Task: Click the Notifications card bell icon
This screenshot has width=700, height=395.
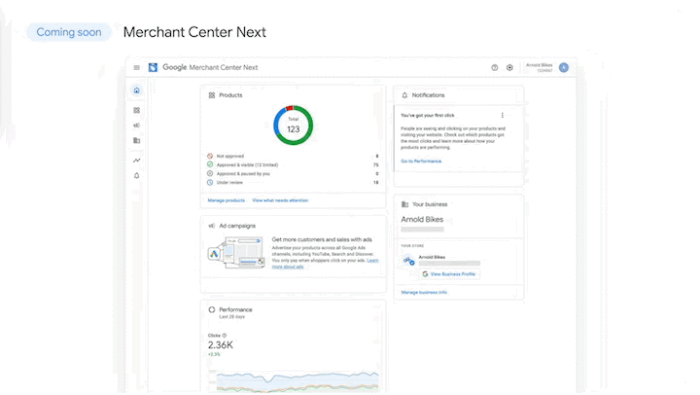Action: [x=404, y=95]
